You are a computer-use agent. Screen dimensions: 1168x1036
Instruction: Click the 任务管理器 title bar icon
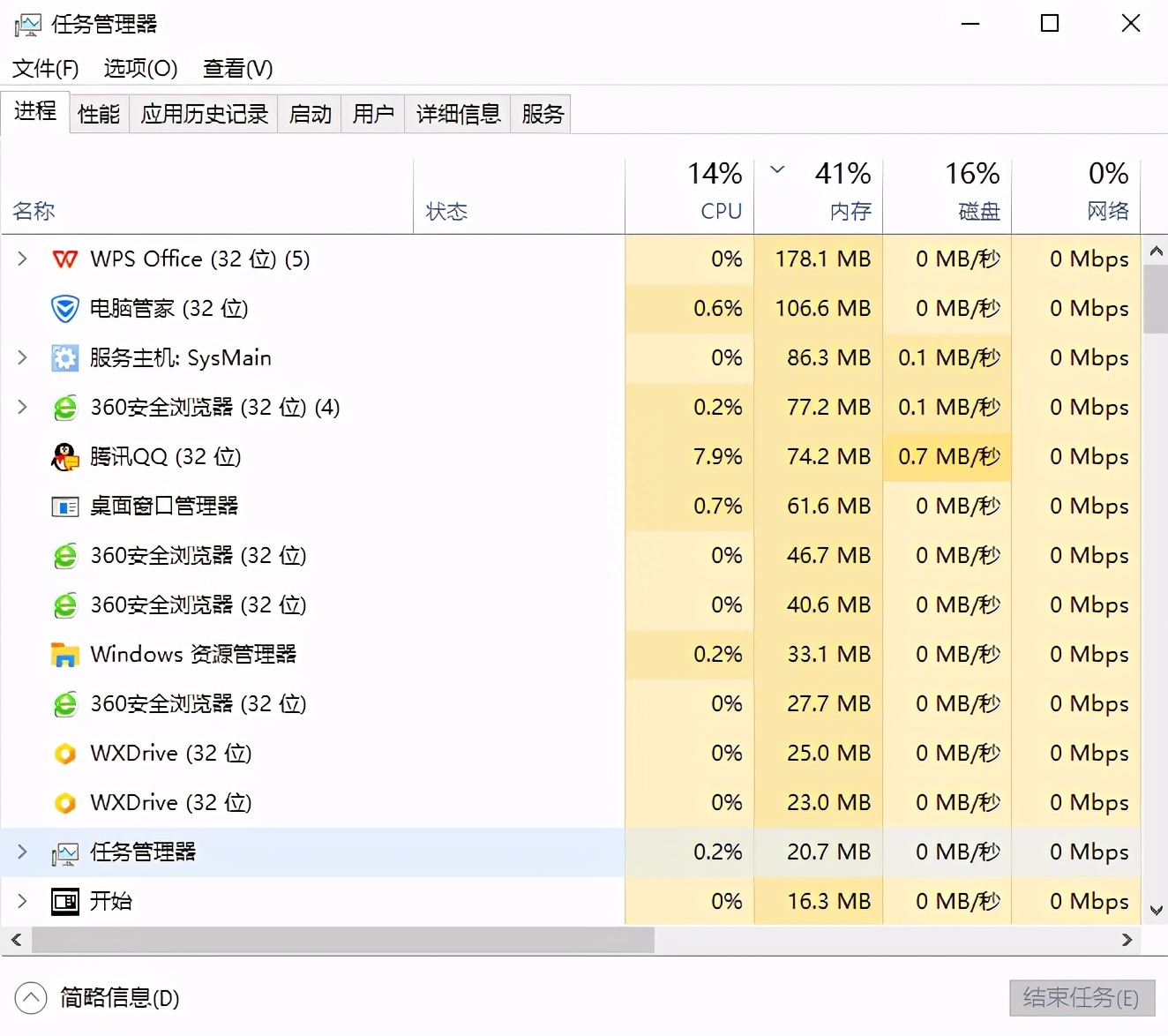pos(26,24)
